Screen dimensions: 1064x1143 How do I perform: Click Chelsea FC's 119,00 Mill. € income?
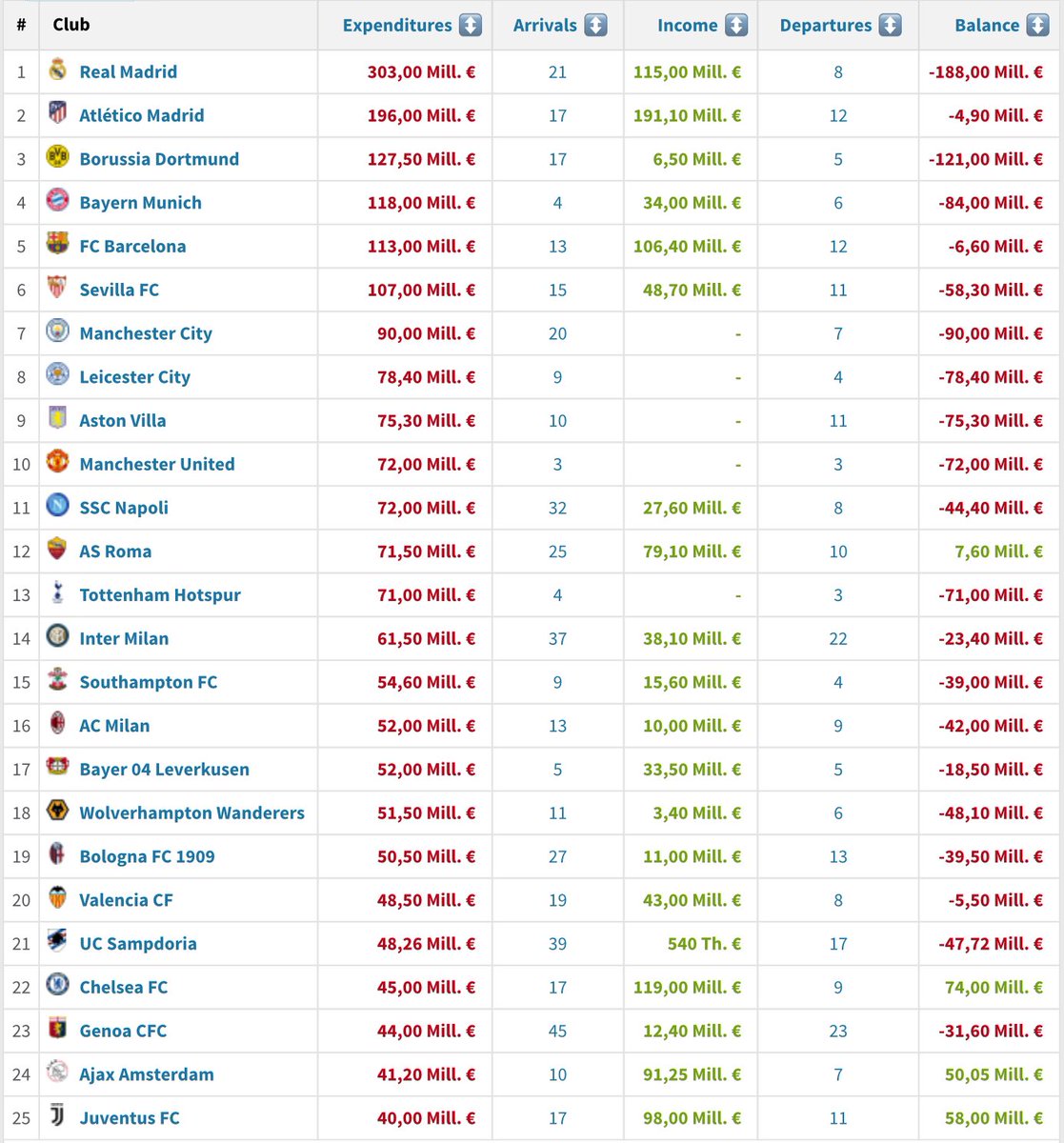click(x=687, y=988)
